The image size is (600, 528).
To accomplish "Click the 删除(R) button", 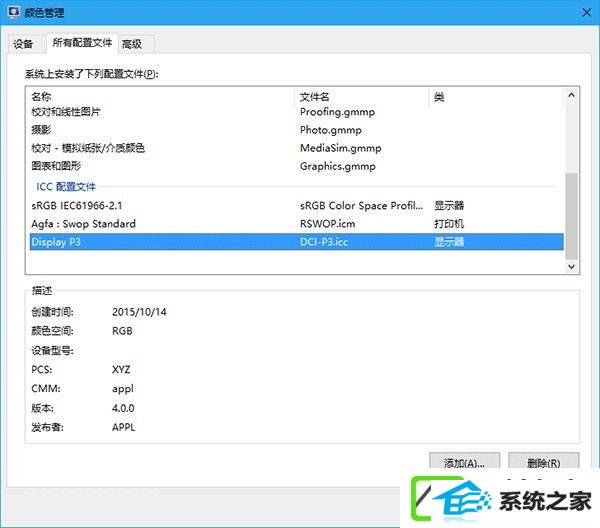I will pos(543,463).
